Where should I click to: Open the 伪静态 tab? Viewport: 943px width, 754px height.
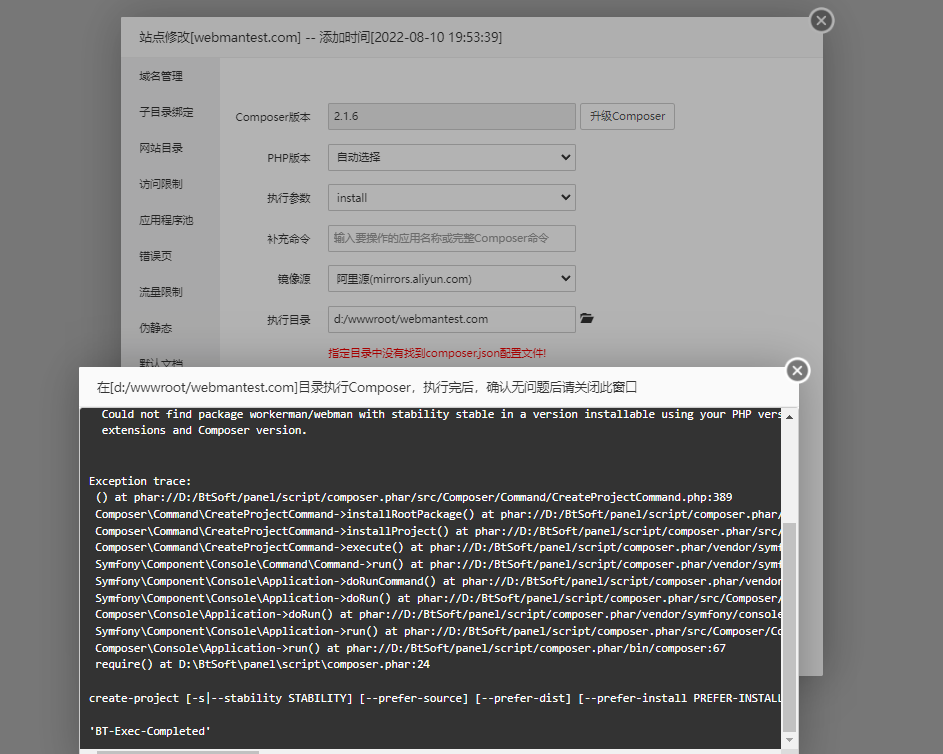tap(155, 328)
